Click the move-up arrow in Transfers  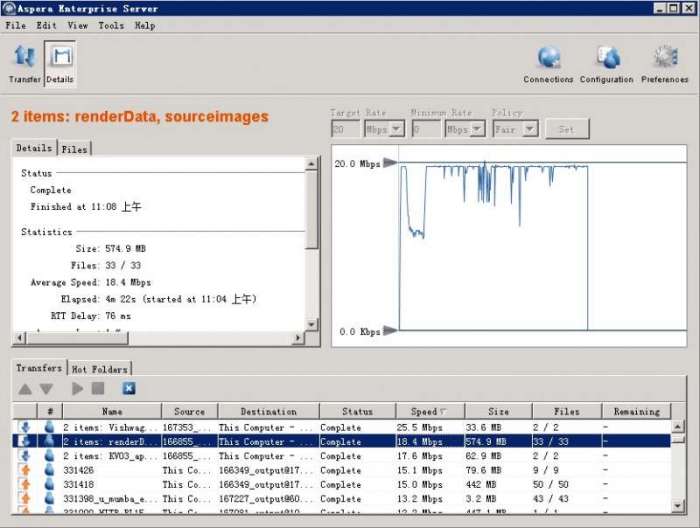click(x=26, y=388)
